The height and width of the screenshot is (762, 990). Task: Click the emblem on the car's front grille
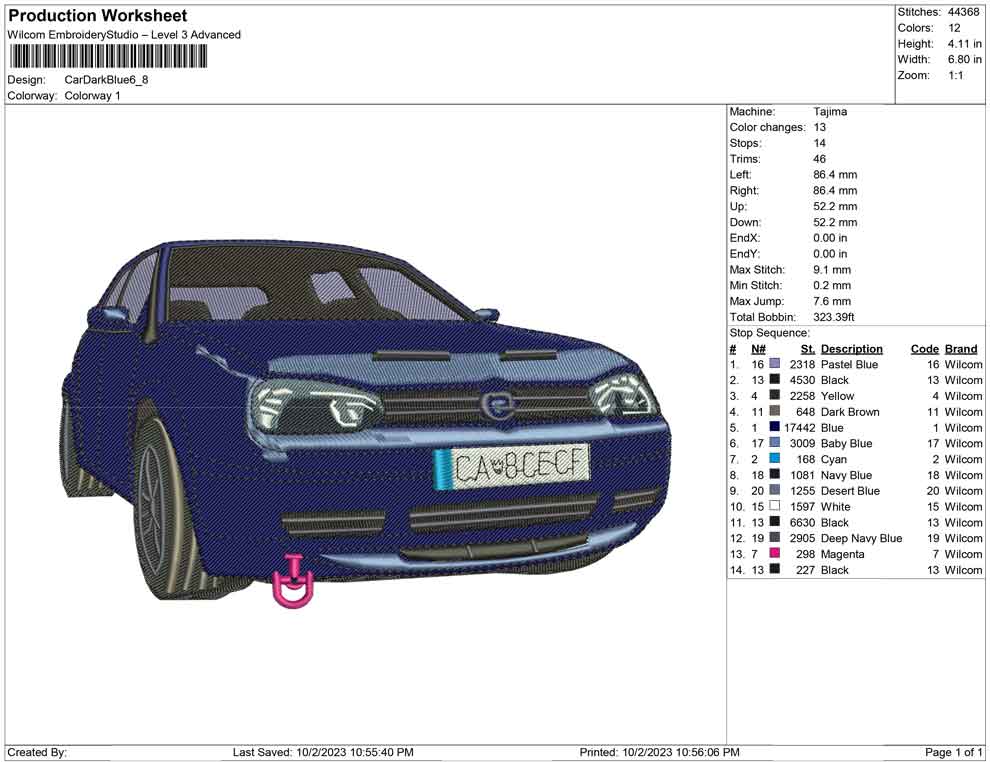coord(495,404)
